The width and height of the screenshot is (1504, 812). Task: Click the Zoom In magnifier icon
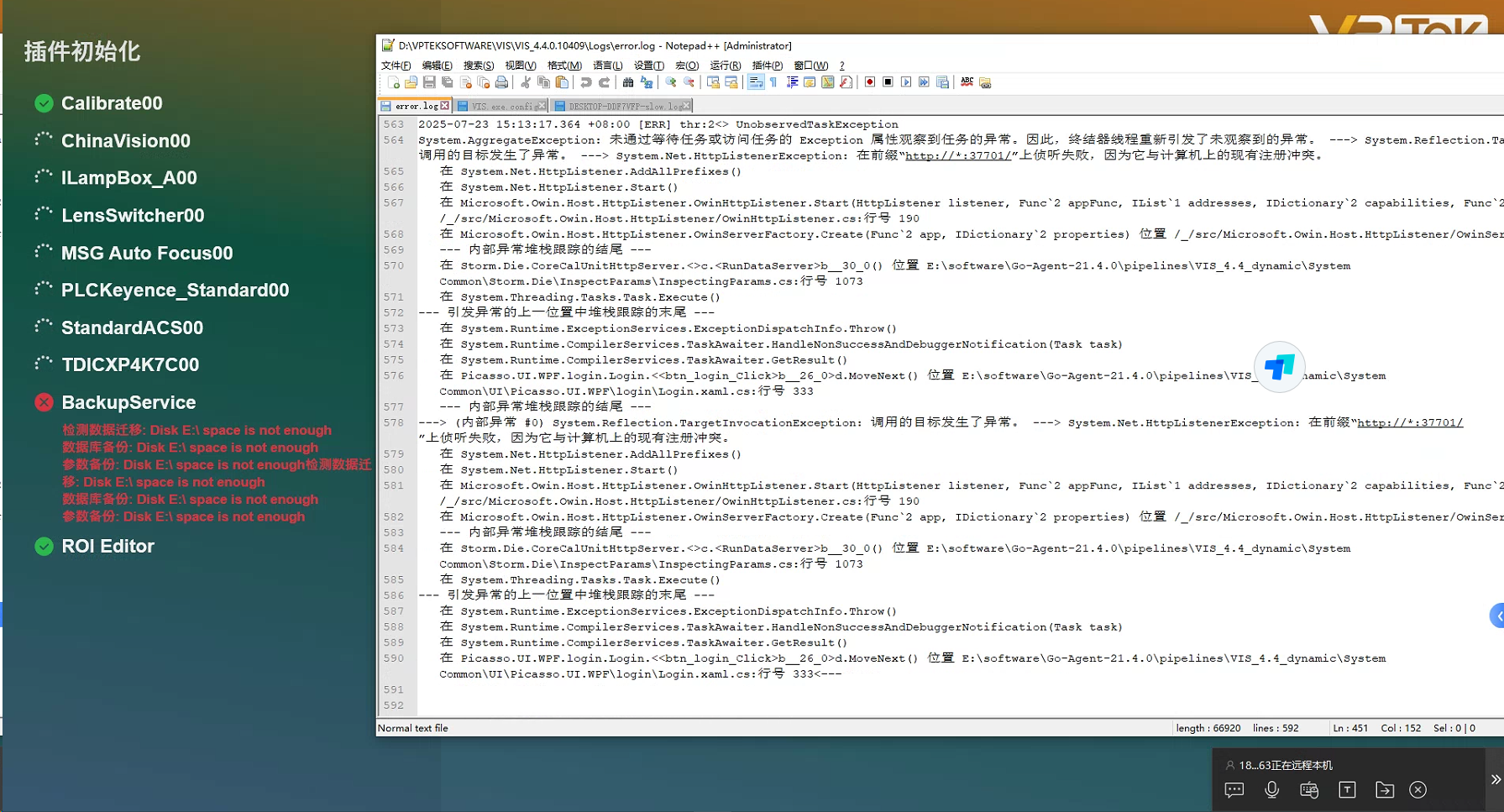click(671, 82)
